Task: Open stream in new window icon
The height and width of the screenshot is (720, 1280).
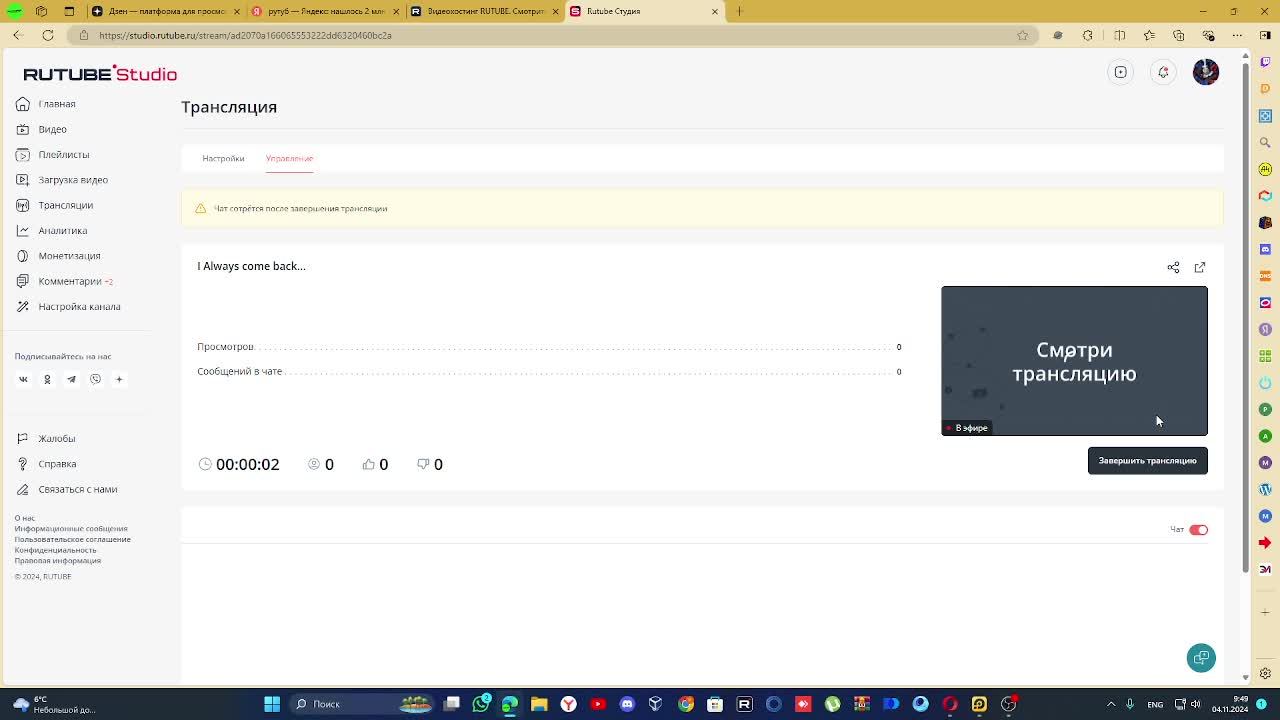Action: tap(1200, 267)
